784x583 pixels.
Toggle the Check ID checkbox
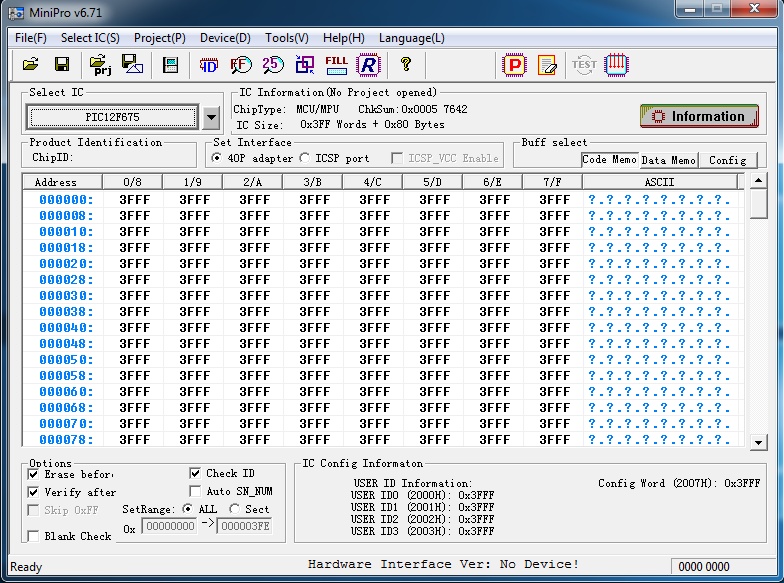point(195,473)
